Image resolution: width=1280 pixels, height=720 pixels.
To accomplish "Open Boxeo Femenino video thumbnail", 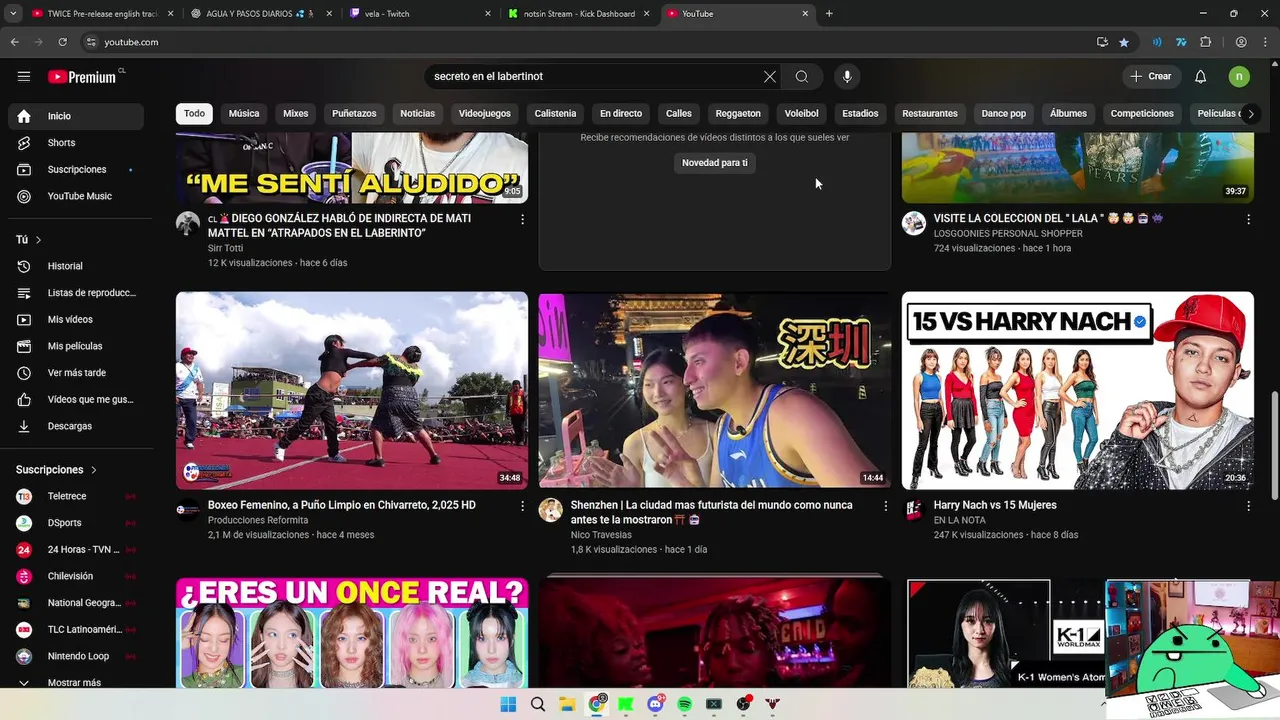I will click(x=352, y=390).
